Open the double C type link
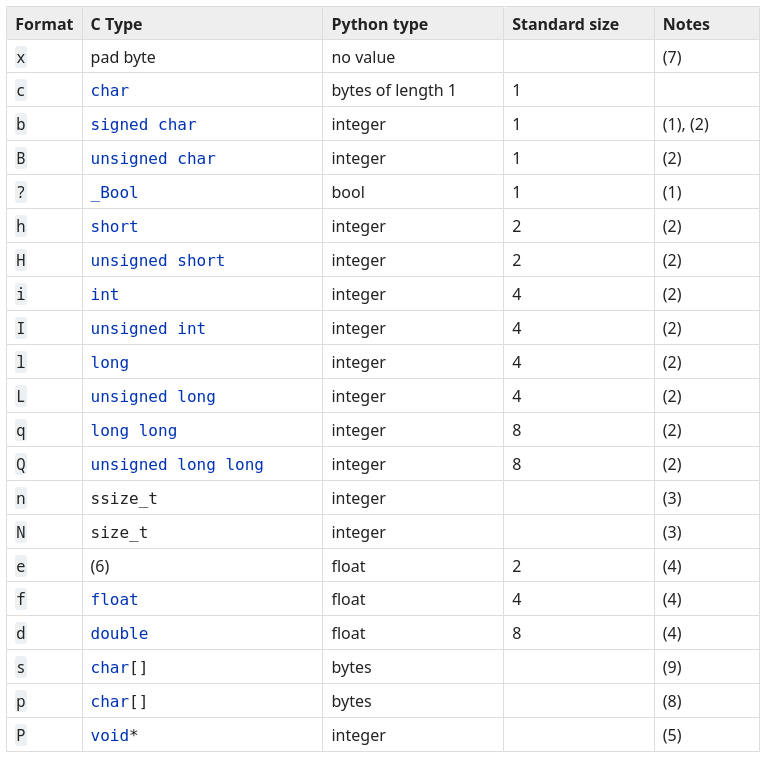 coord(119,634)
